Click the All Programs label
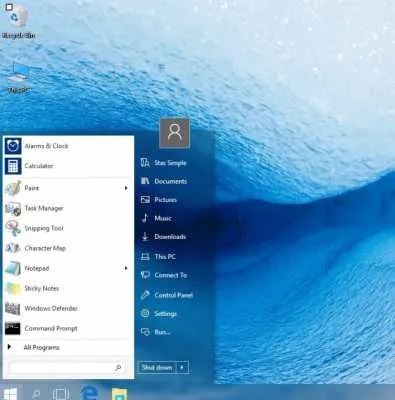 (x=41, y=348)
